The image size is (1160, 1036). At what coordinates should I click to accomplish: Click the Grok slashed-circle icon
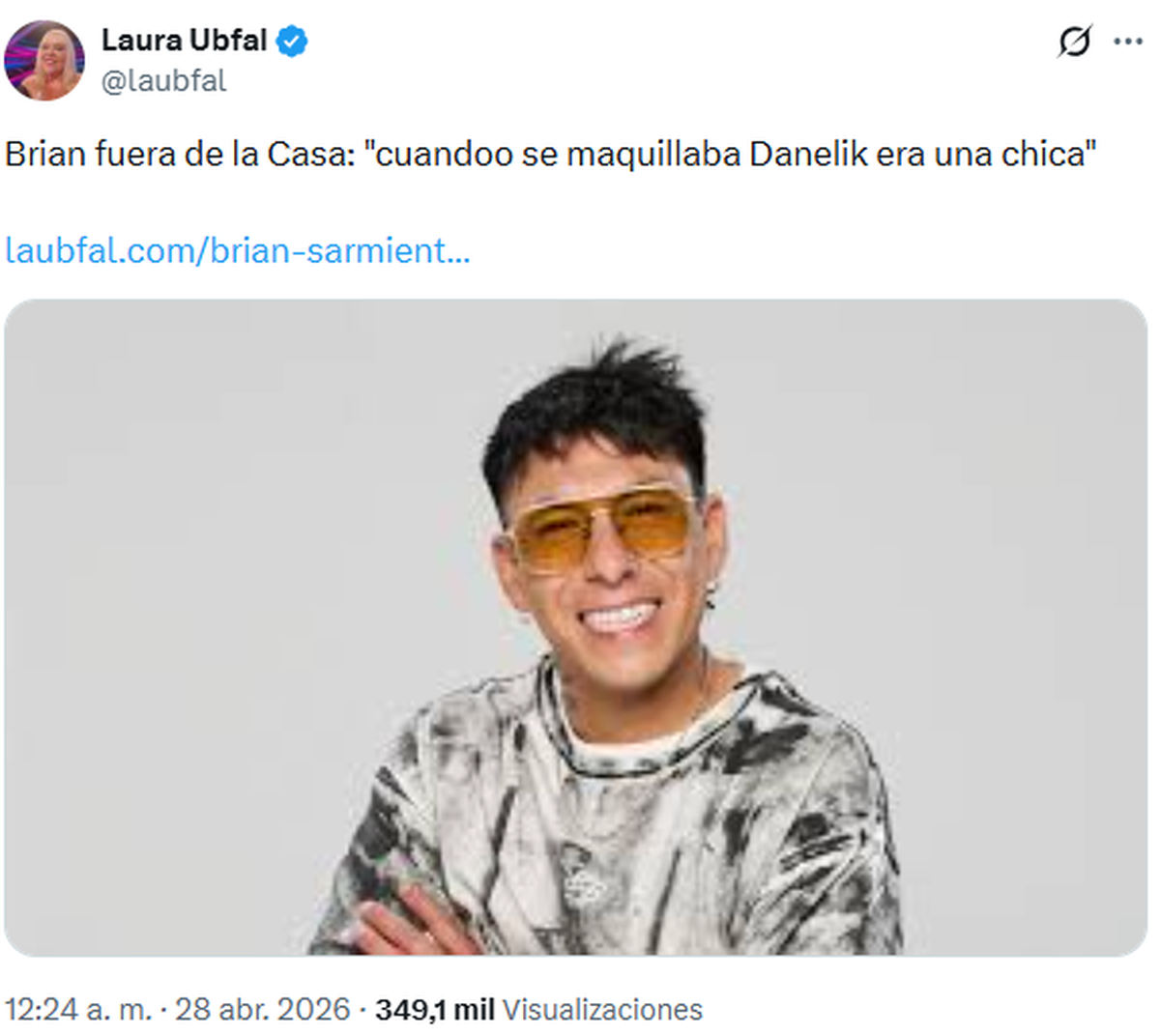point(1074,42)
